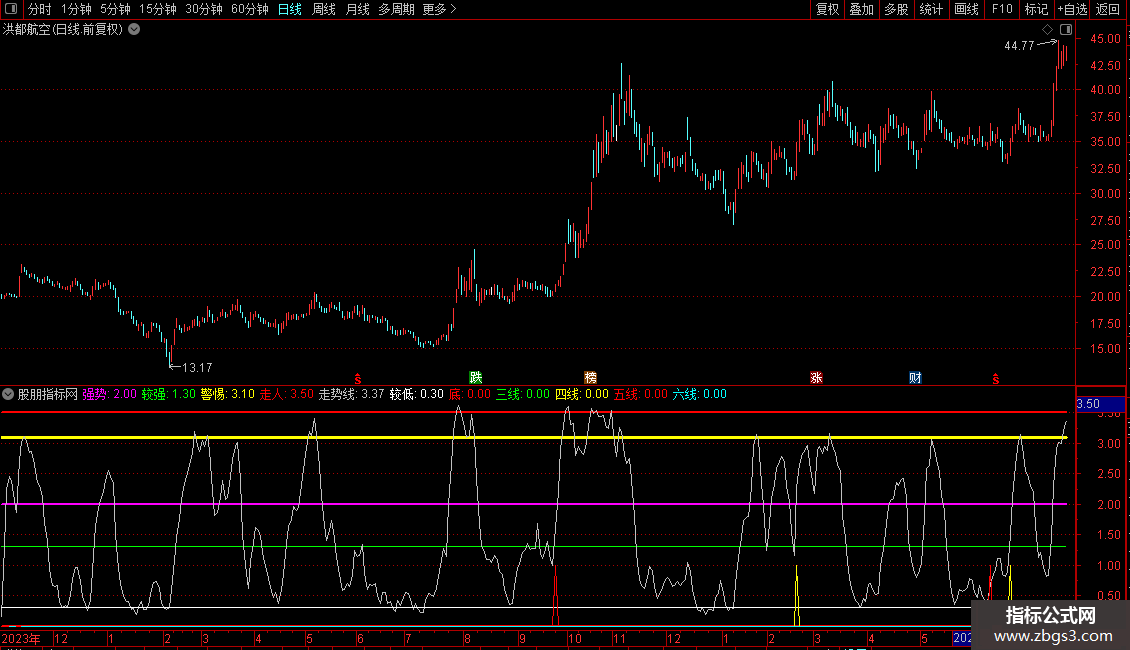1130x650 pixels.
Task: Click the 警惕: 3.10 indicator value
Action: coord(228,394)
